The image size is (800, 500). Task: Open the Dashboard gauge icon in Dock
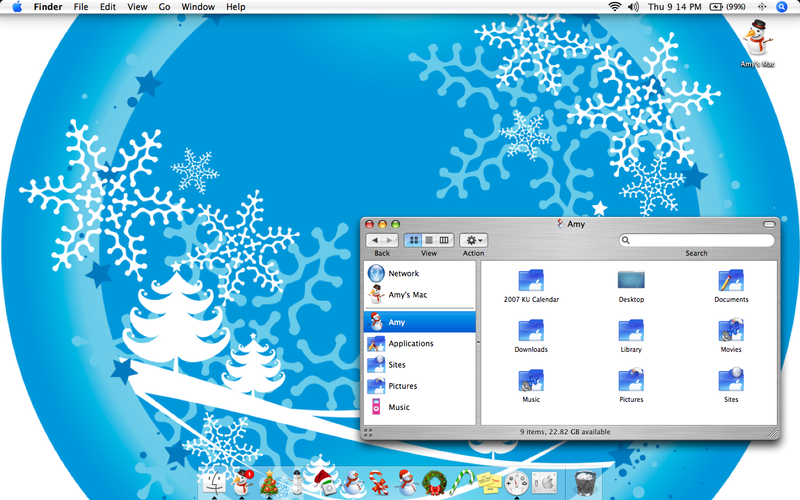pos(517,482)
